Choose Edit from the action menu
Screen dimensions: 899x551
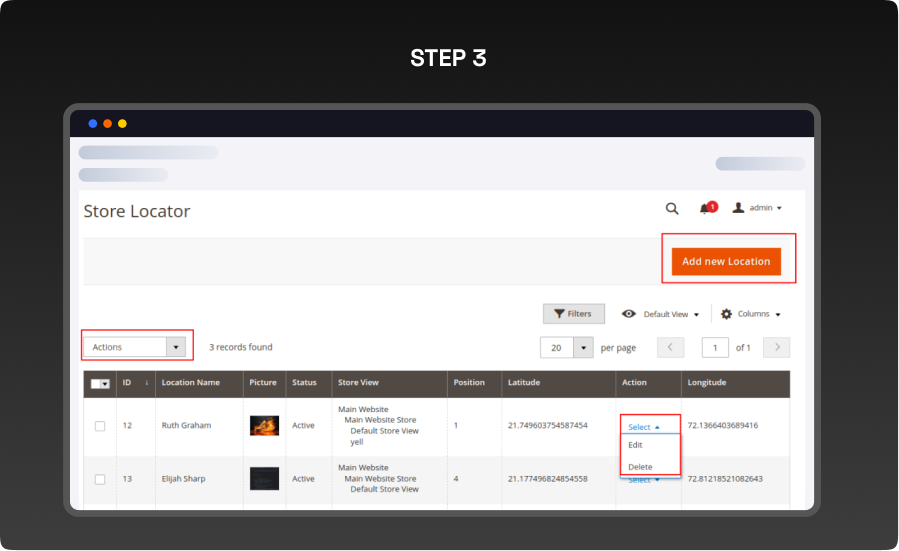point(636,445)
